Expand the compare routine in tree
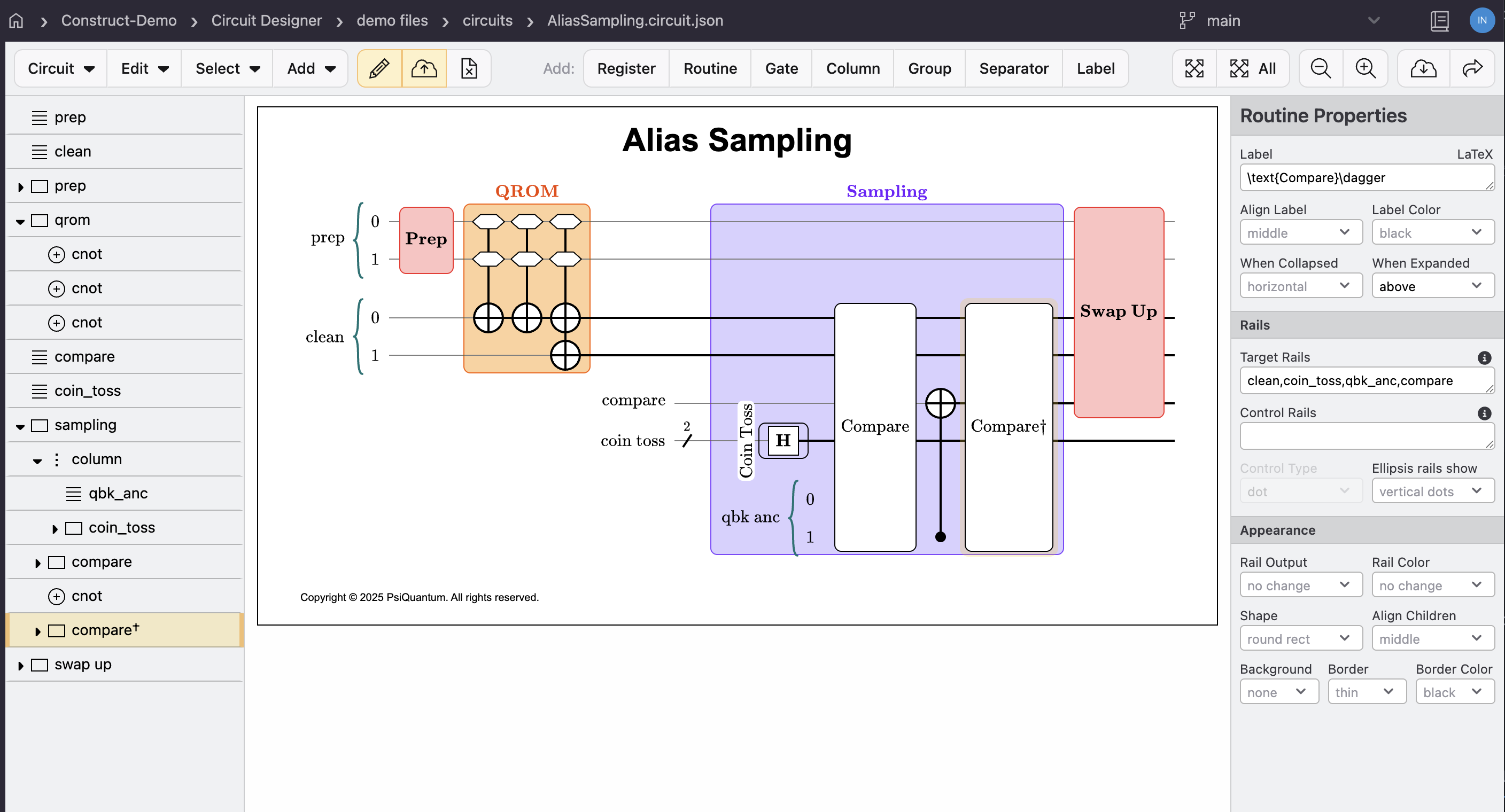Image resolution: width=1505 pixels, height=812 pixels. [38, 563]
